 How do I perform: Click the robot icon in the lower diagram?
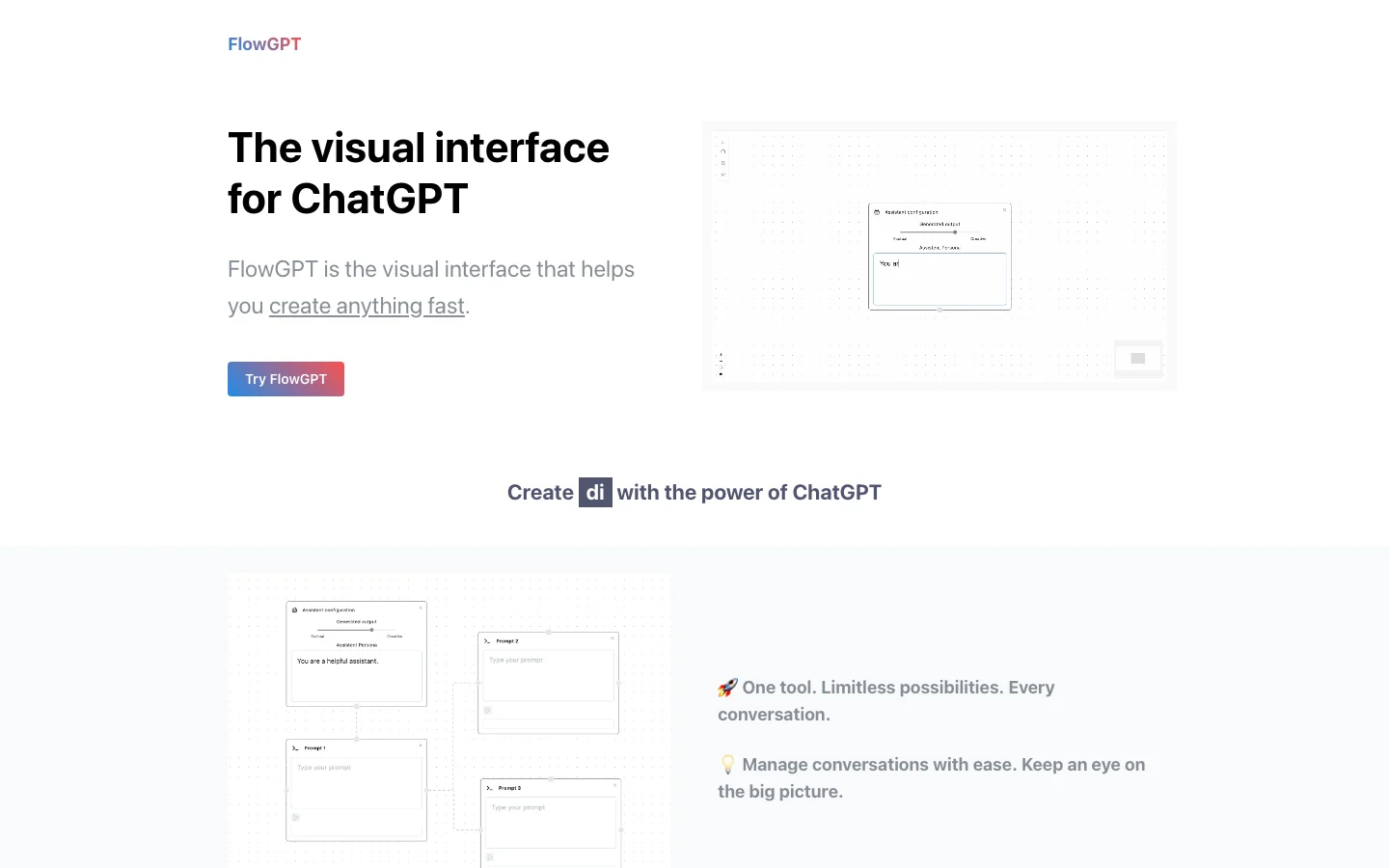pyautogui.click(x=295, y=610)
